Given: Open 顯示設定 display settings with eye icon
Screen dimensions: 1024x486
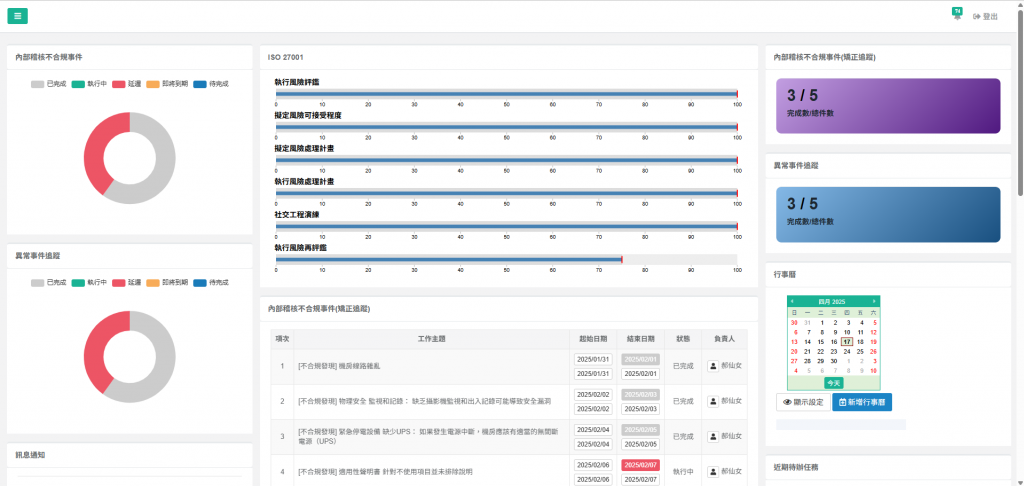Looking at the screenshot, I should pyautogui.click(x=803, y=402).
